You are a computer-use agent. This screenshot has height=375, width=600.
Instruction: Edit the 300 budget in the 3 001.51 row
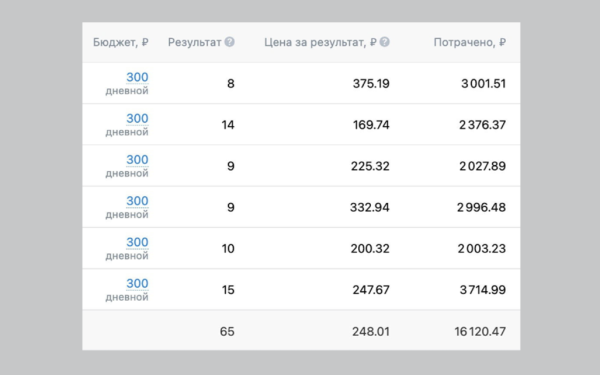pos(137,77)
